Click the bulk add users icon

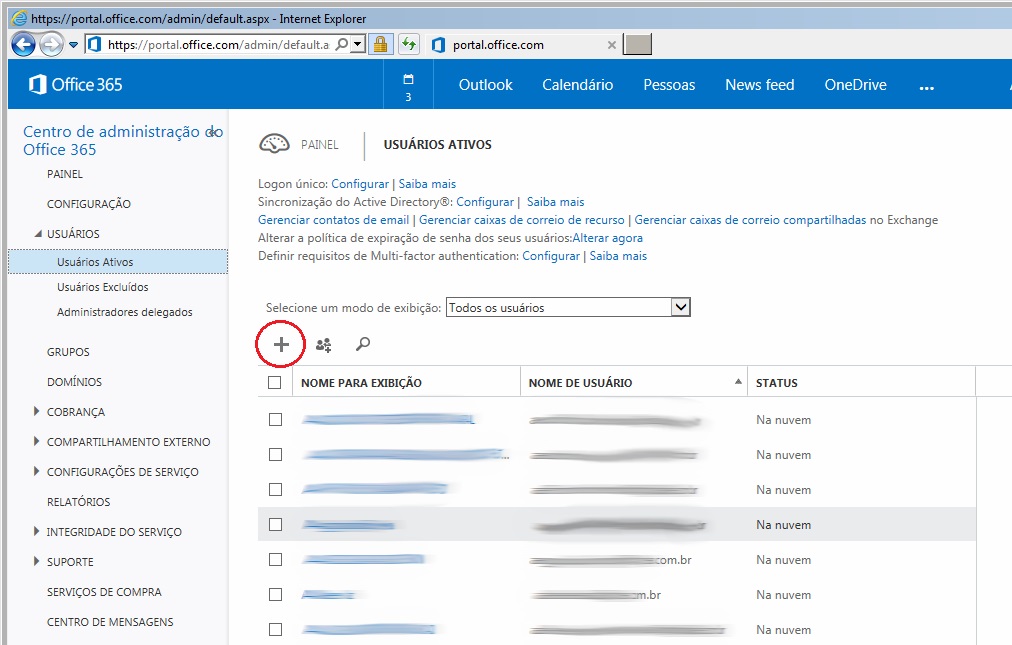pyautogui.click(x=323, y=345)
